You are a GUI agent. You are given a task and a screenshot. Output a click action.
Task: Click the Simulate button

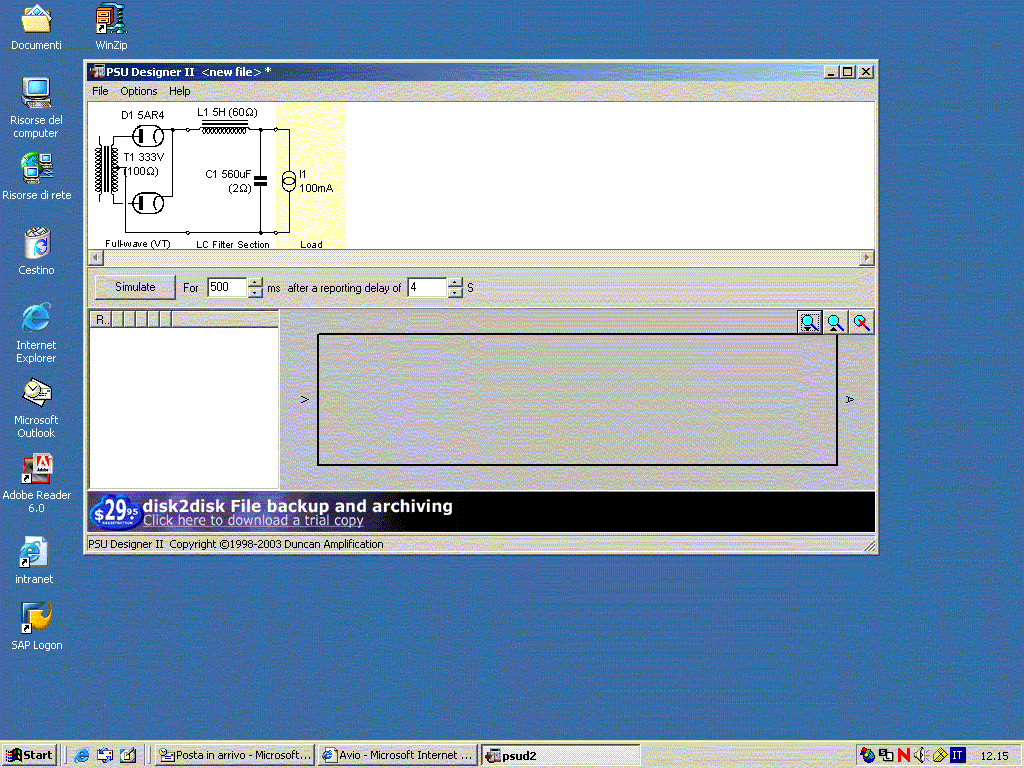tap(135, 287)
